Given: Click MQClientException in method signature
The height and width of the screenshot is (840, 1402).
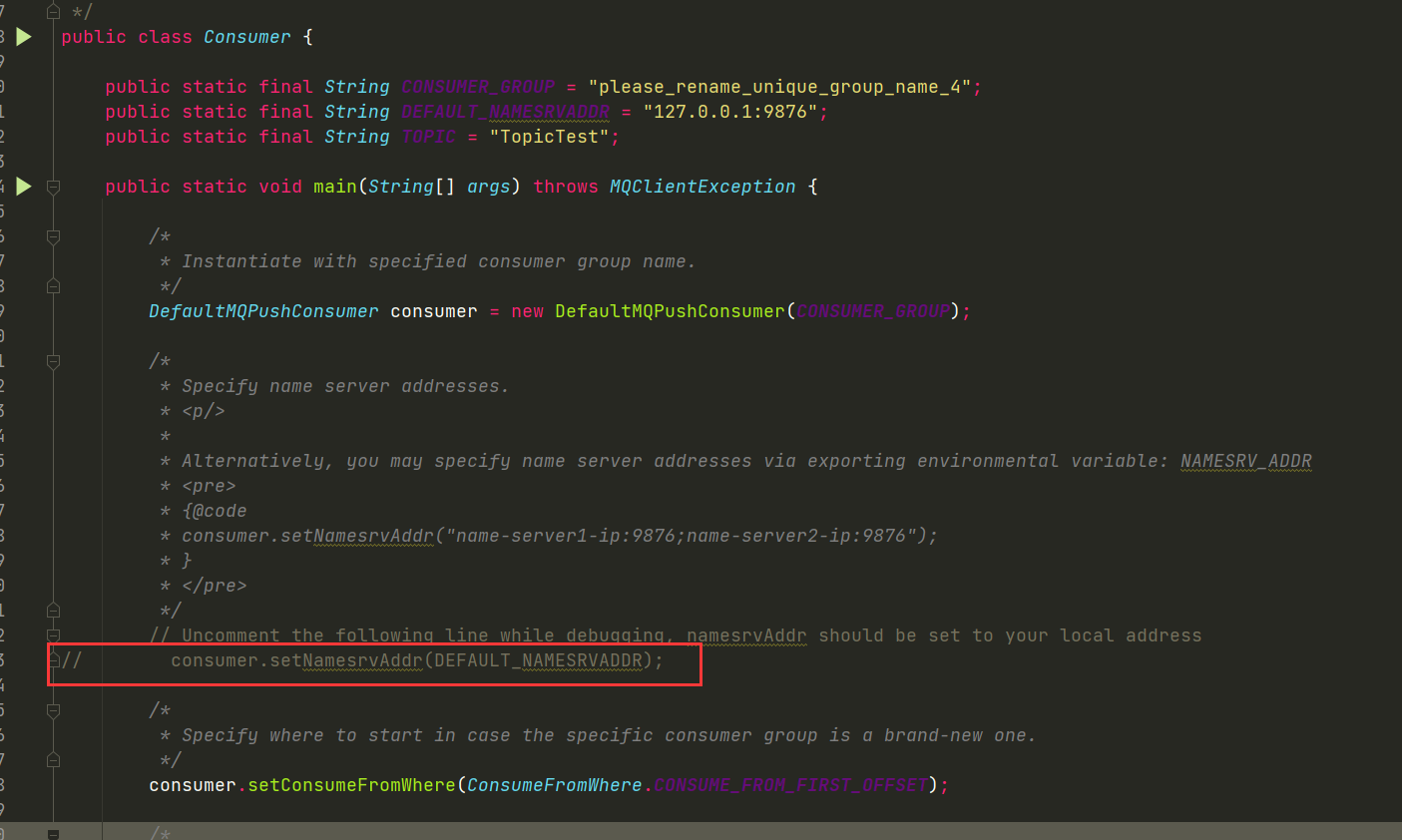Looking at the screenshot, I should [x=702, y=187].
